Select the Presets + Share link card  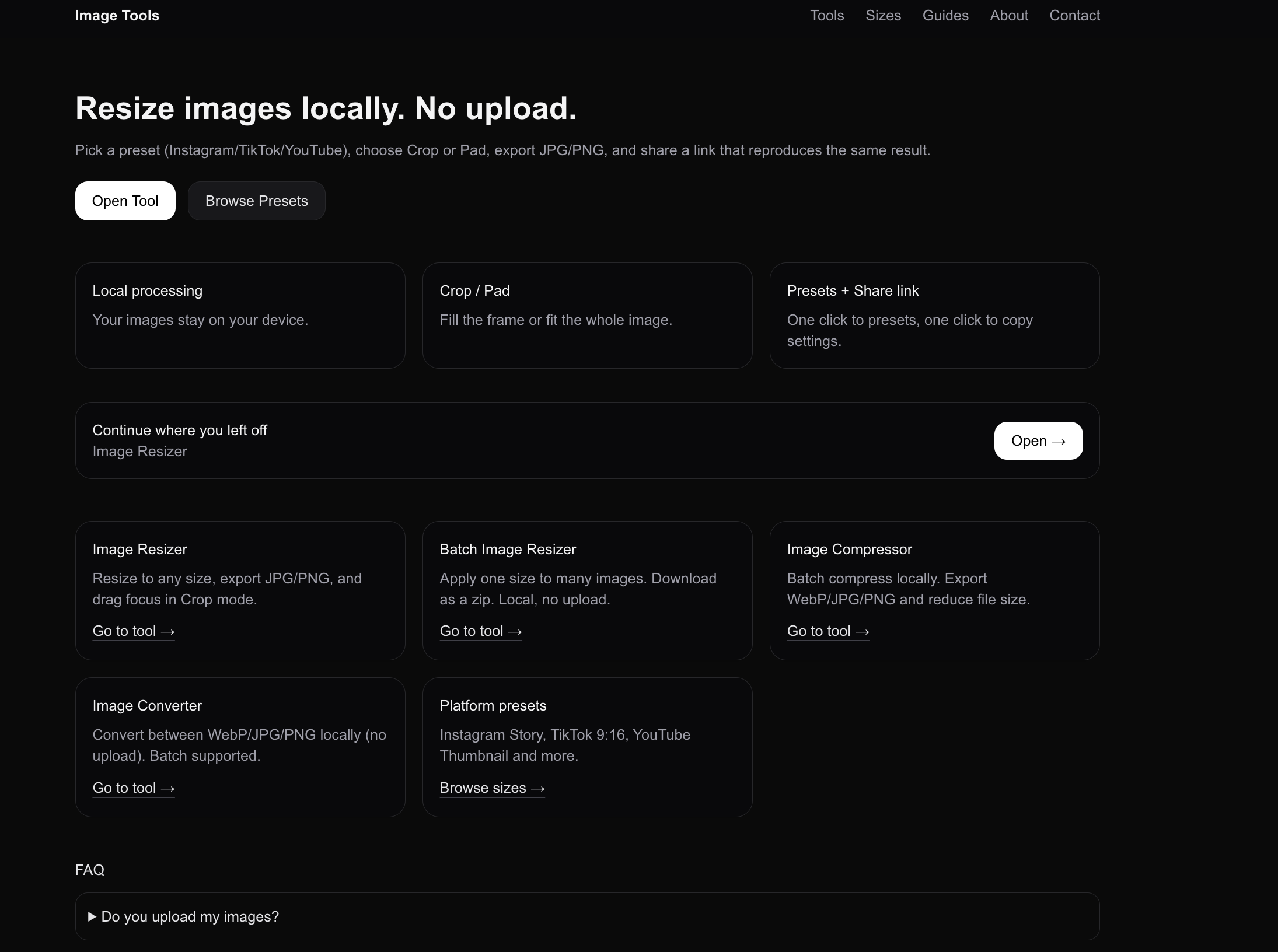934,315
